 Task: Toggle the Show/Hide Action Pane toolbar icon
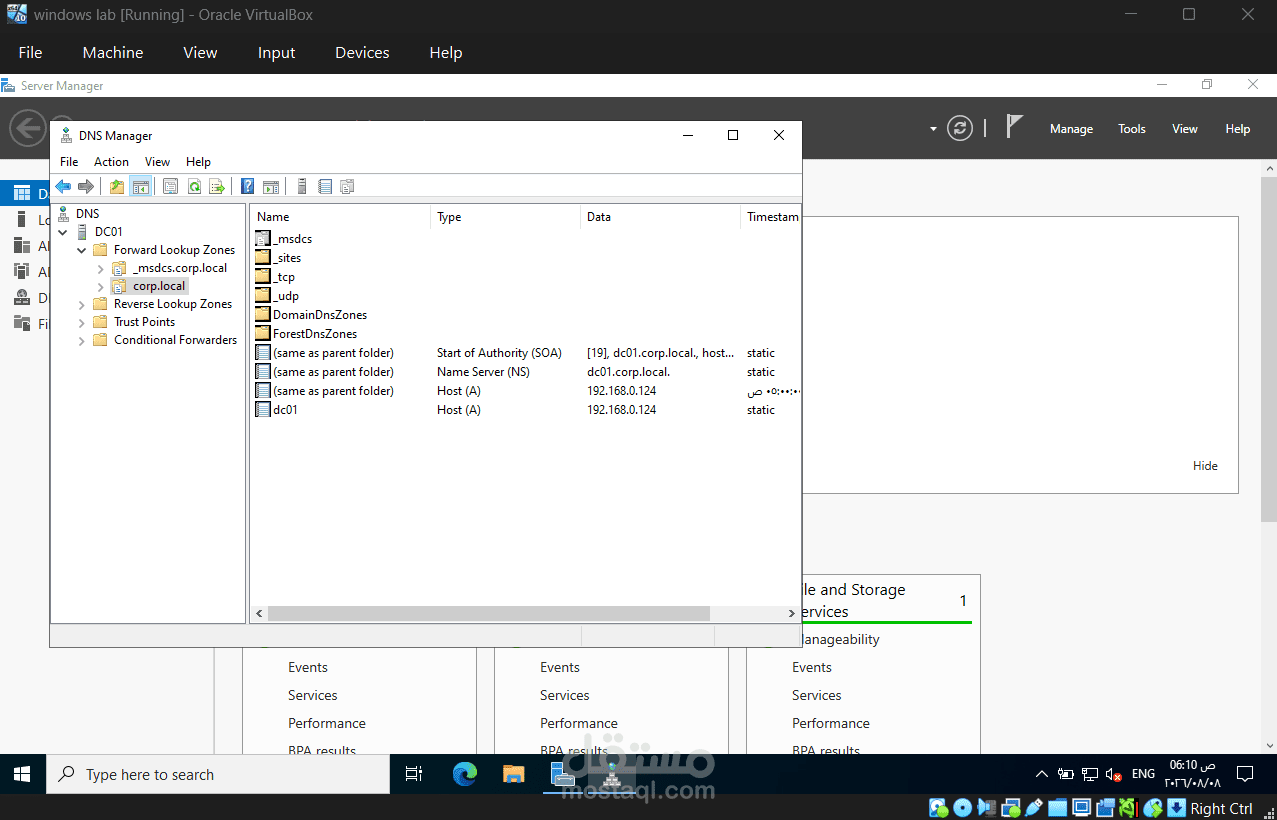[270, 186]
